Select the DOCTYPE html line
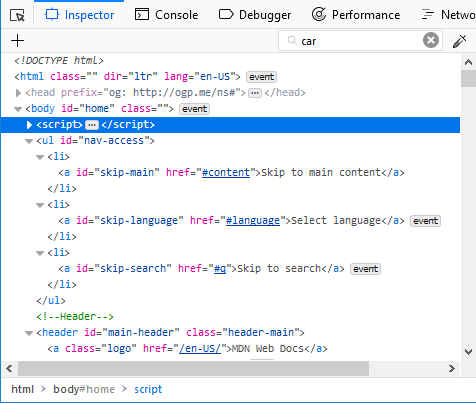The image size is (476, 403). (x=59, y=61)
